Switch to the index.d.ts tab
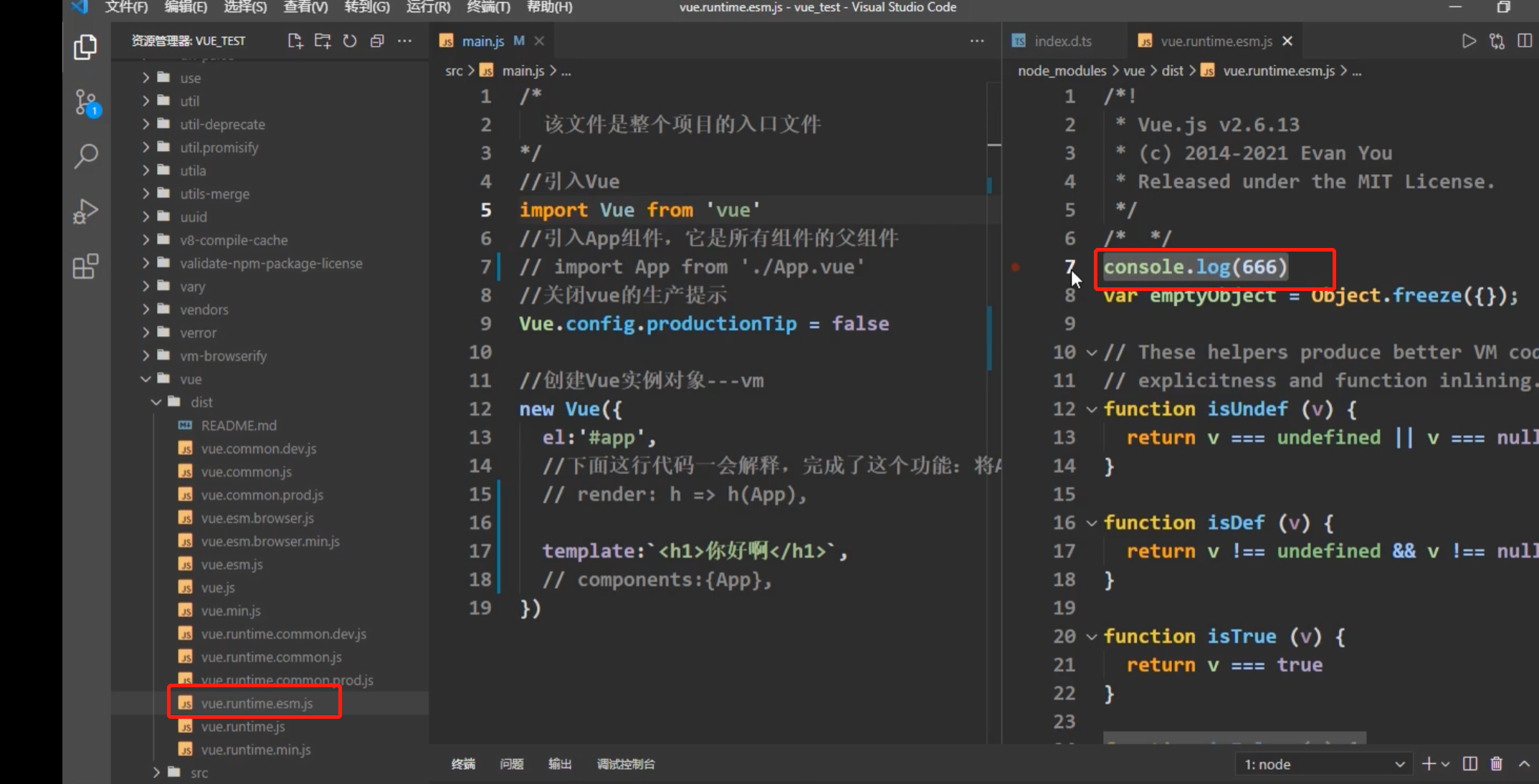The width and height of the screenshot is (1539, 784). (x=1064, y=42)
